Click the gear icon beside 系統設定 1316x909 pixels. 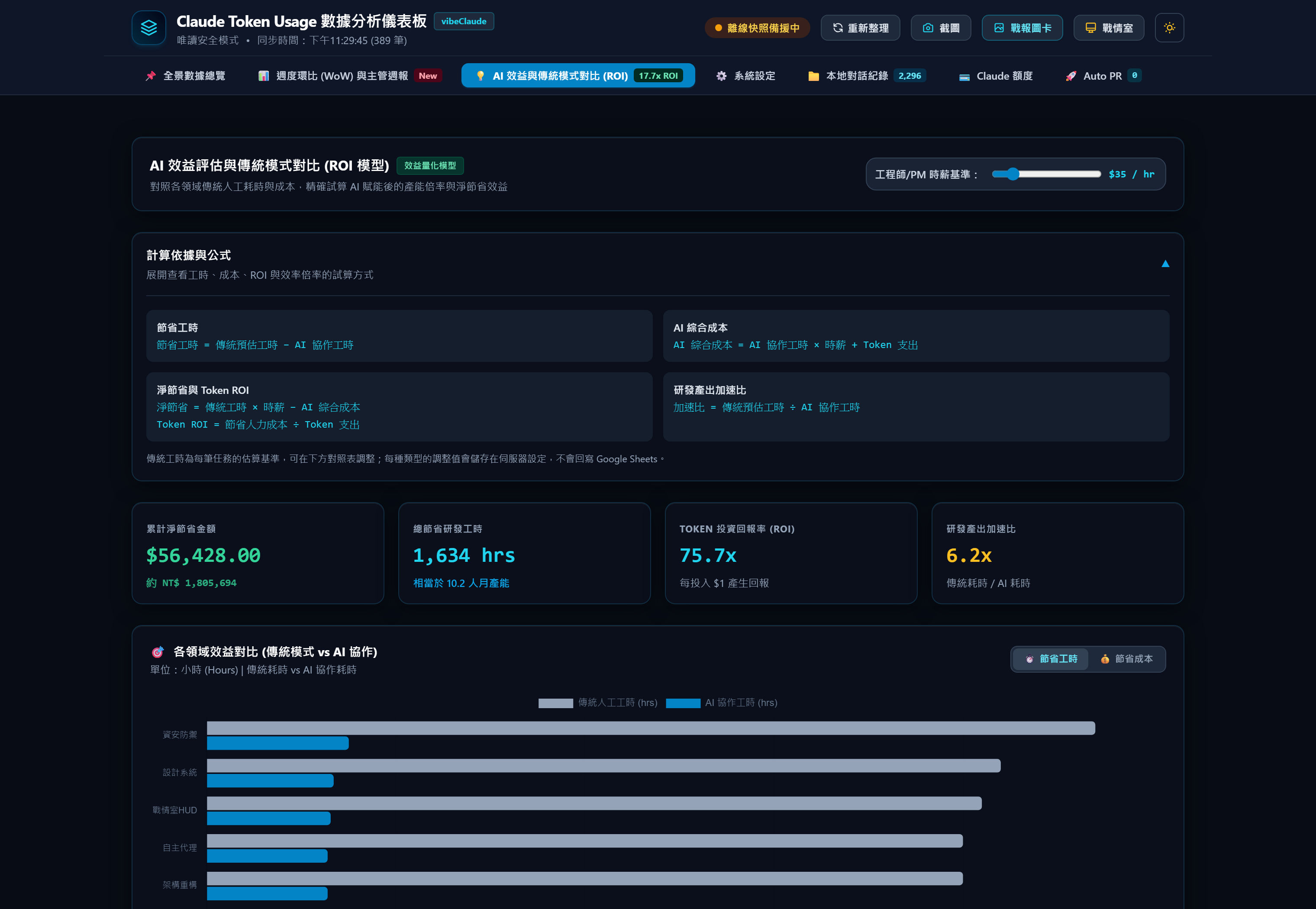tap(722, 76)
